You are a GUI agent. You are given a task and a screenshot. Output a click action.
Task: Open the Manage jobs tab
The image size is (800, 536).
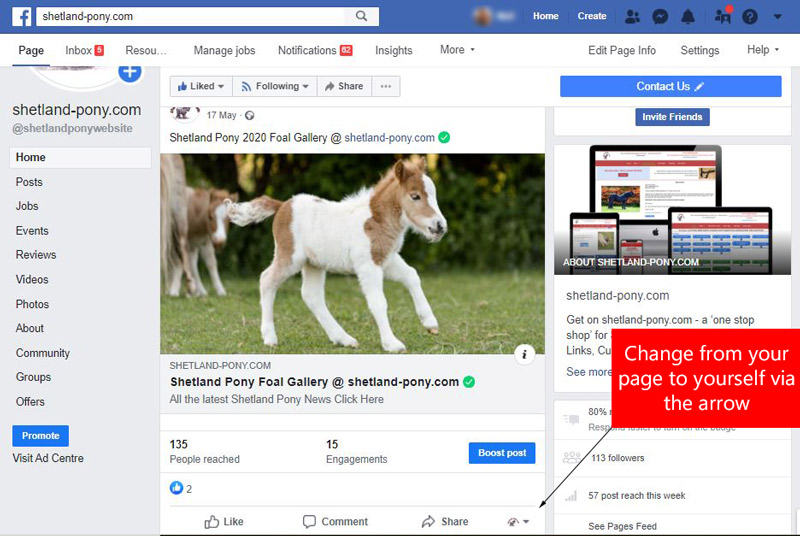pyautogui.click(x=224, y=50)
